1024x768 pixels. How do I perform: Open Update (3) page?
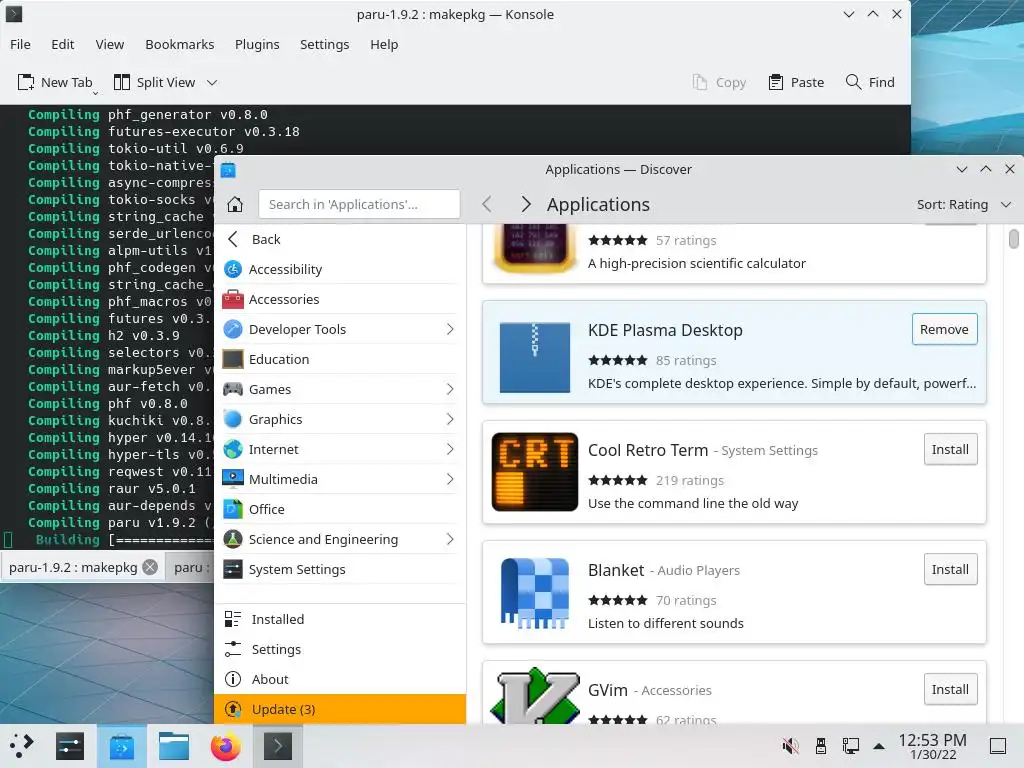click(340, 709)
